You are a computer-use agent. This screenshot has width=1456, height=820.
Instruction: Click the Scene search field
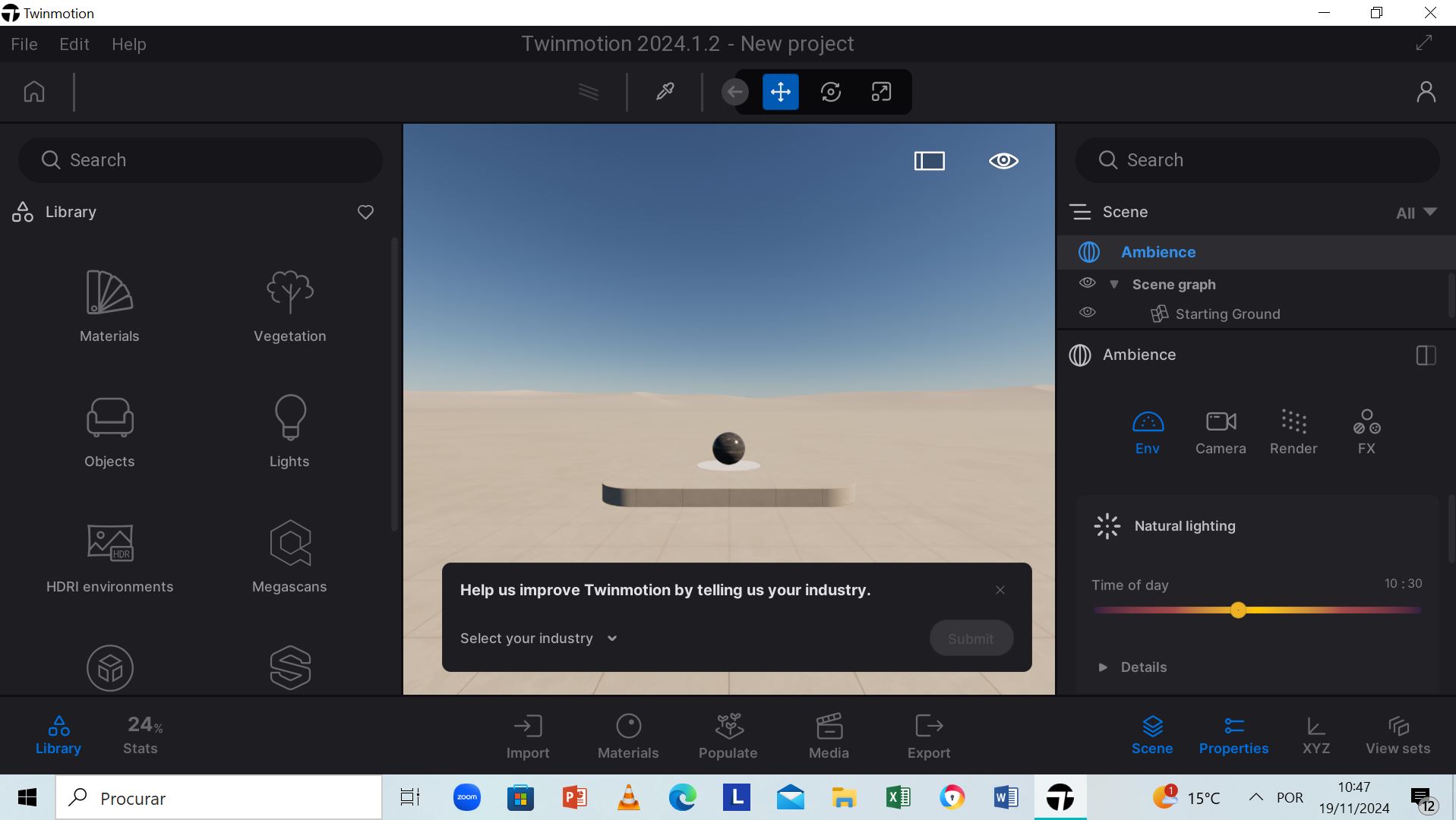(x=1257, y=160)
